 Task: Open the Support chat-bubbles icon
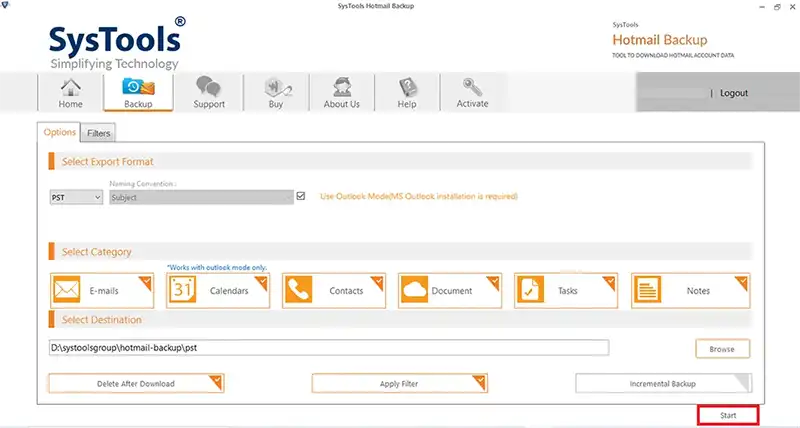click(209, 86)
